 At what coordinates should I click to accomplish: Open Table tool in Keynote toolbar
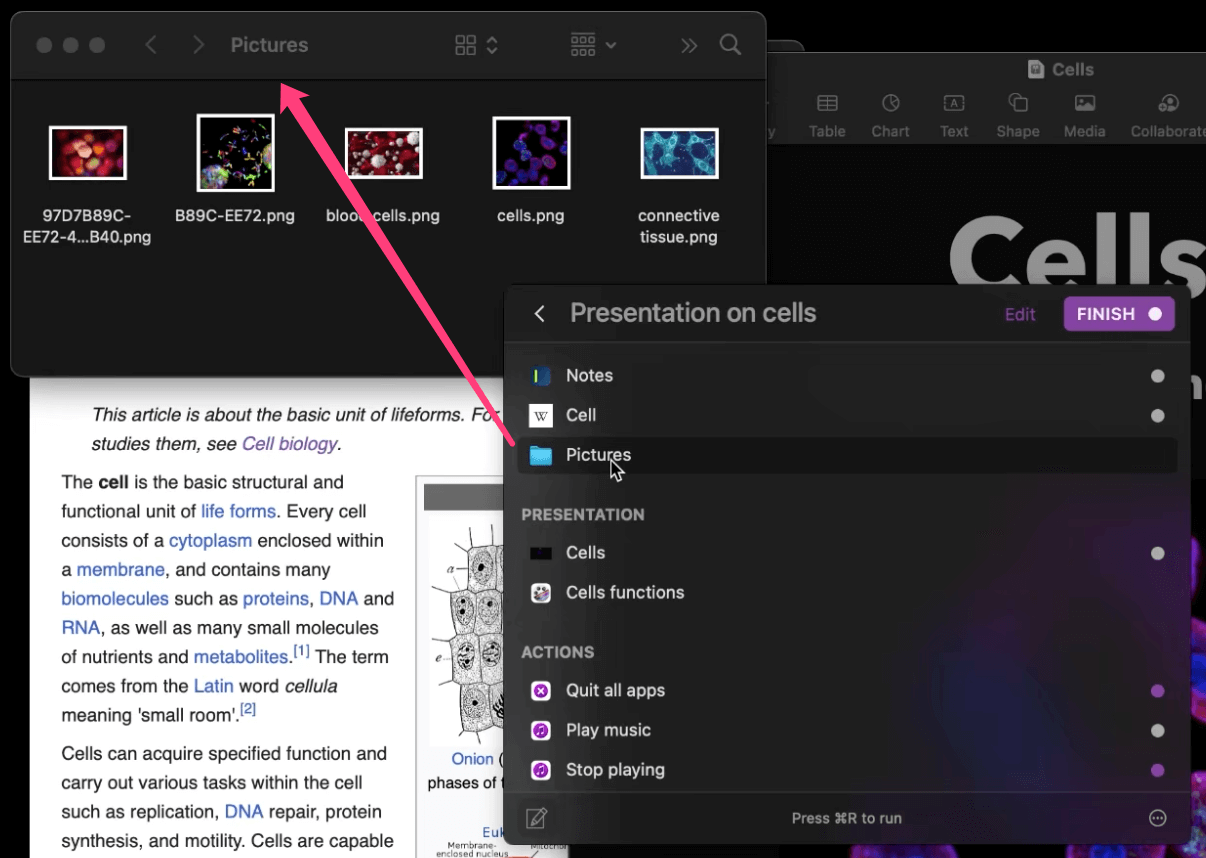(x=827, y=116)
